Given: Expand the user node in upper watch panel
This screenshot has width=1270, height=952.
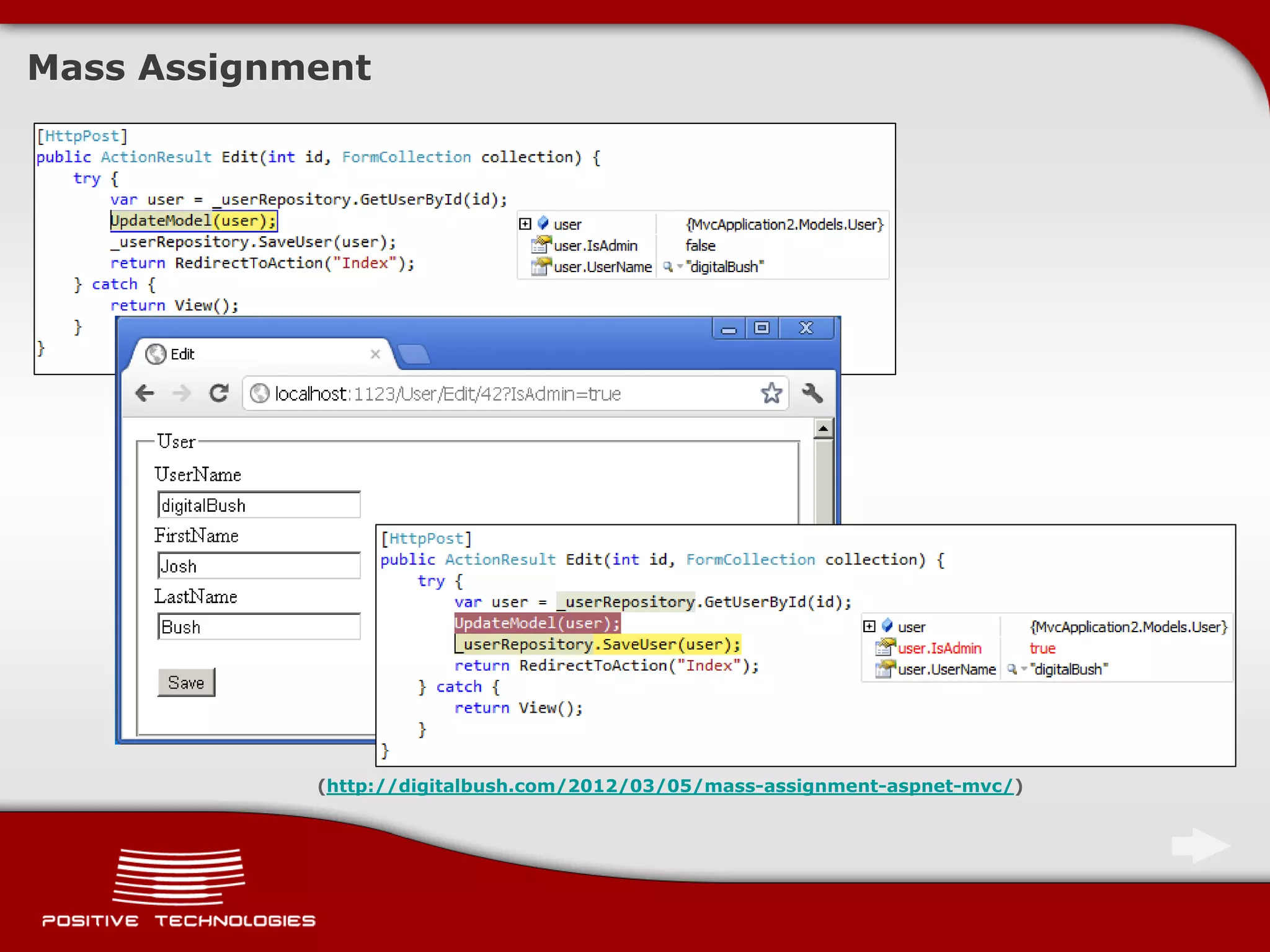Looking at the screenshot, I should [x=525, y=224].
